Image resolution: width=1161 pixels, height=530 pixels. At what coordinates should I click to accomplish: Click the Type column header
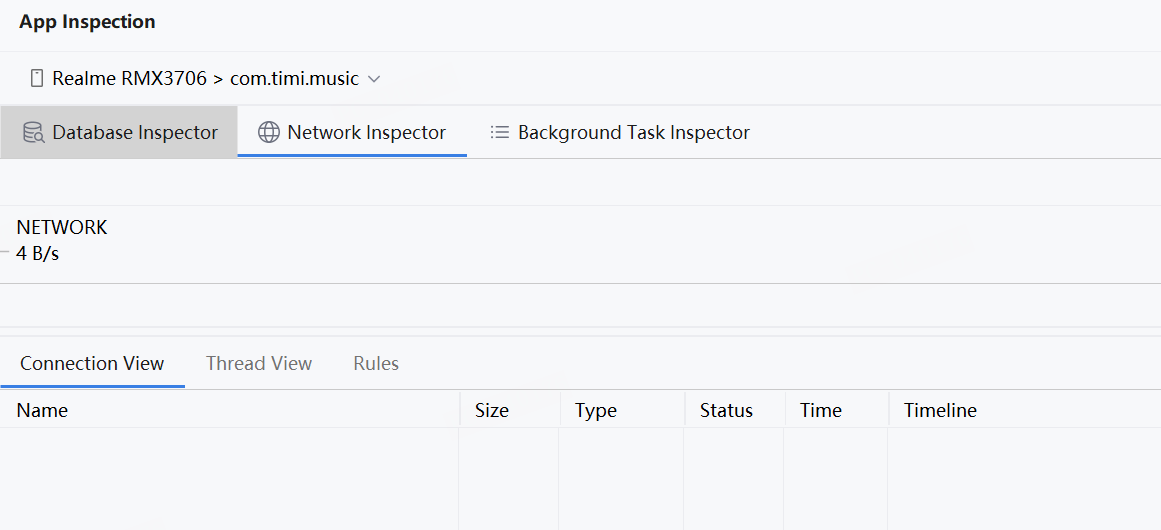pyautogui.click(x=596, y=410)
